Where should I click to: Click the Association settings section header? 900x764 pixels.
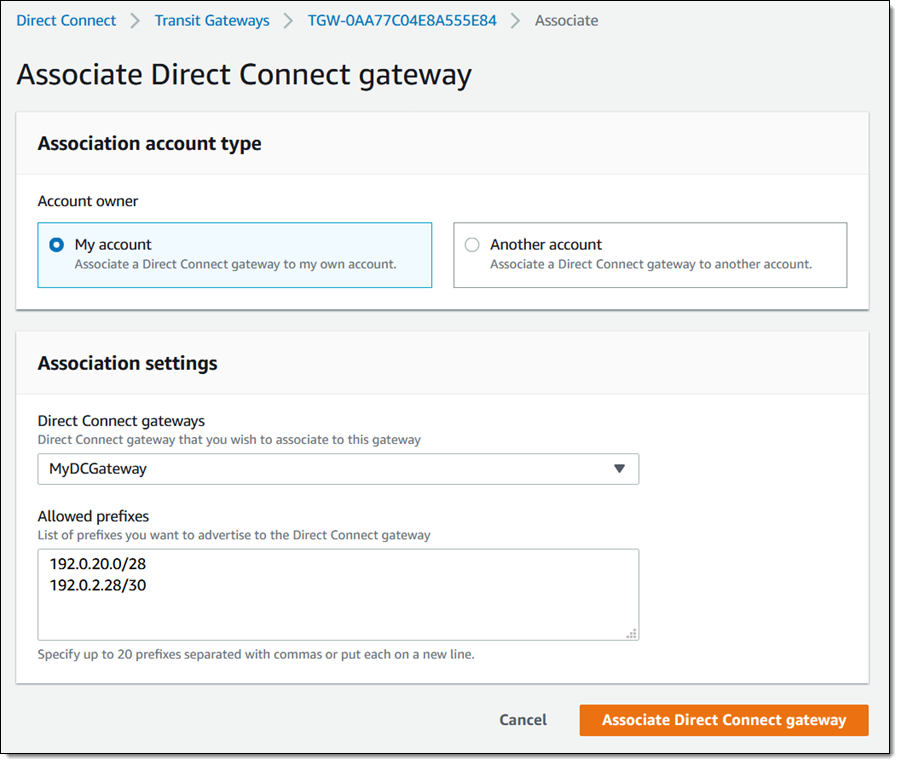pos(128,363)
